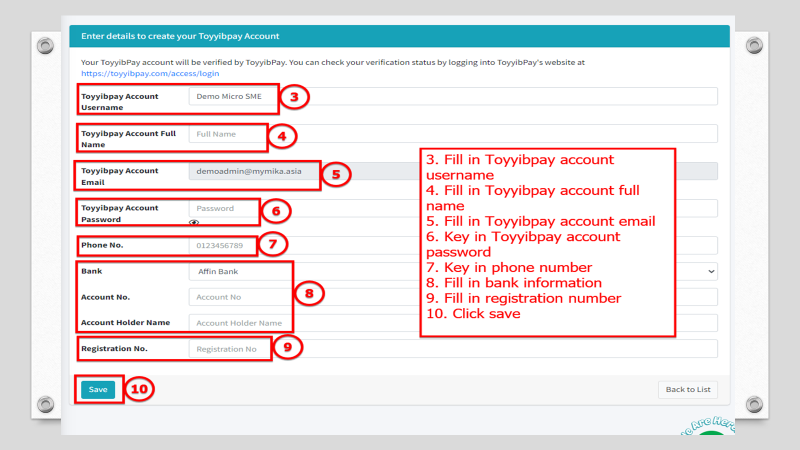Click 'Enter details to create your Toyyibpay Account' header
This screenshot has width=800, height=450.
pos(180,36)
